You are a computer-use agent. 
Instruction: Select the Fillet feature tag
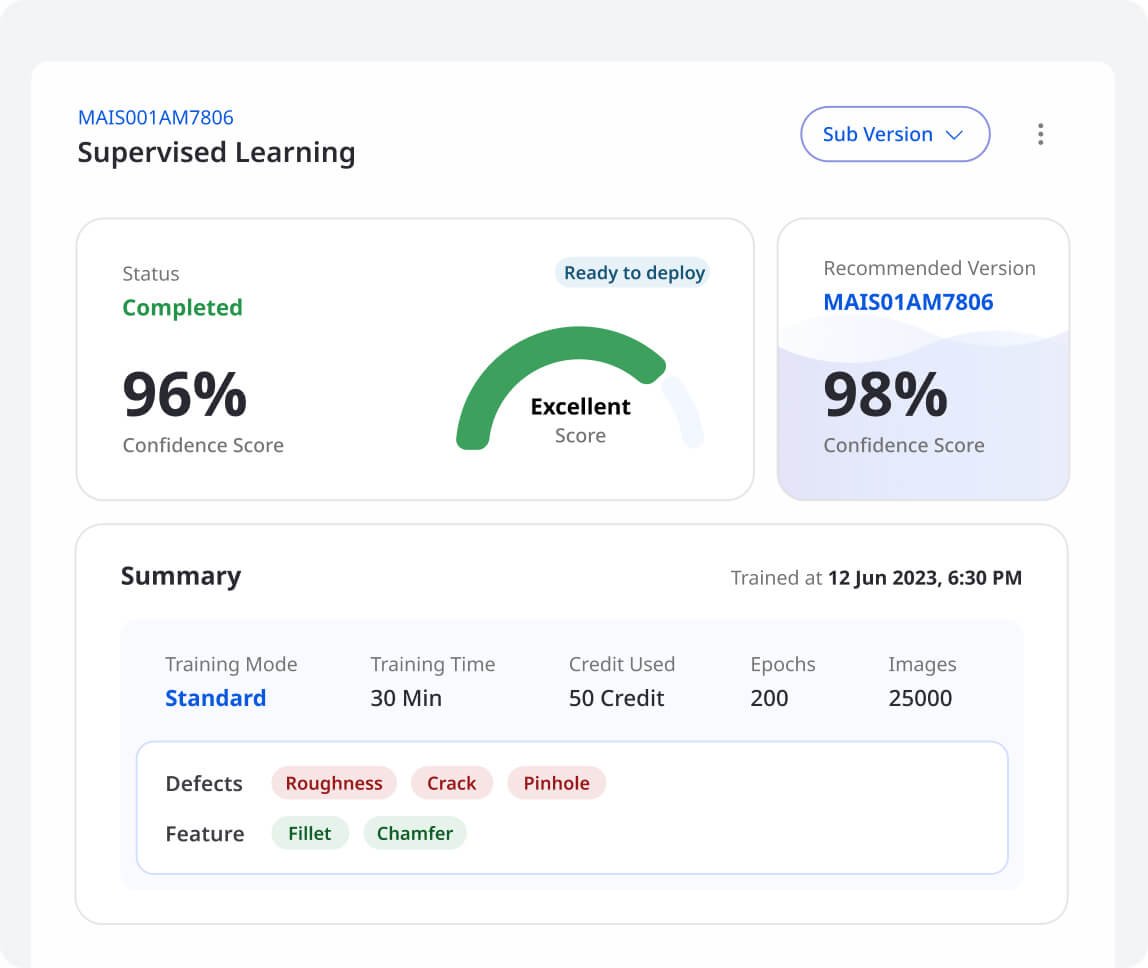(x=309, y=833)
